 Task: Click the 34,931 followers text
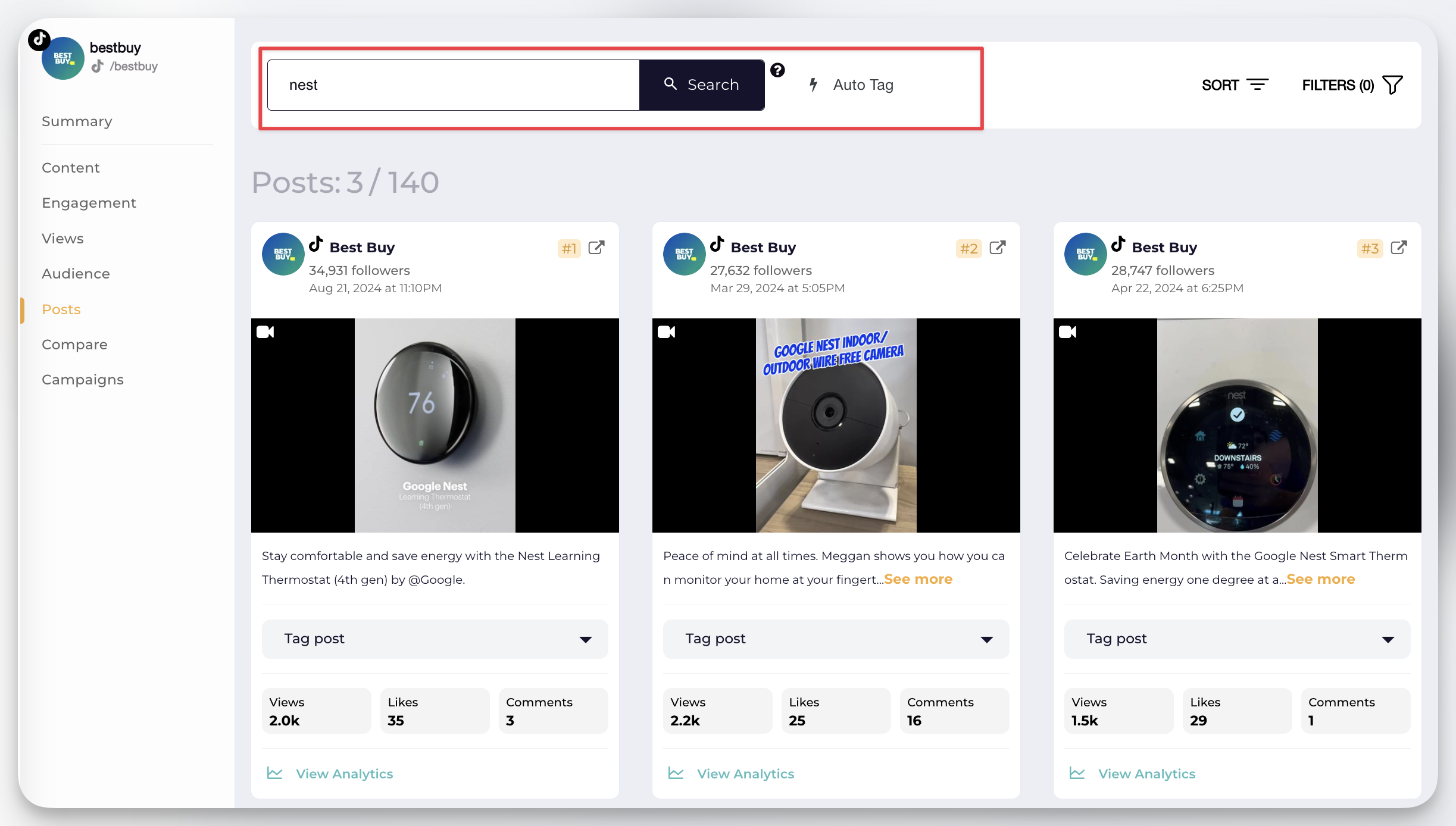[x=360, y=270]
